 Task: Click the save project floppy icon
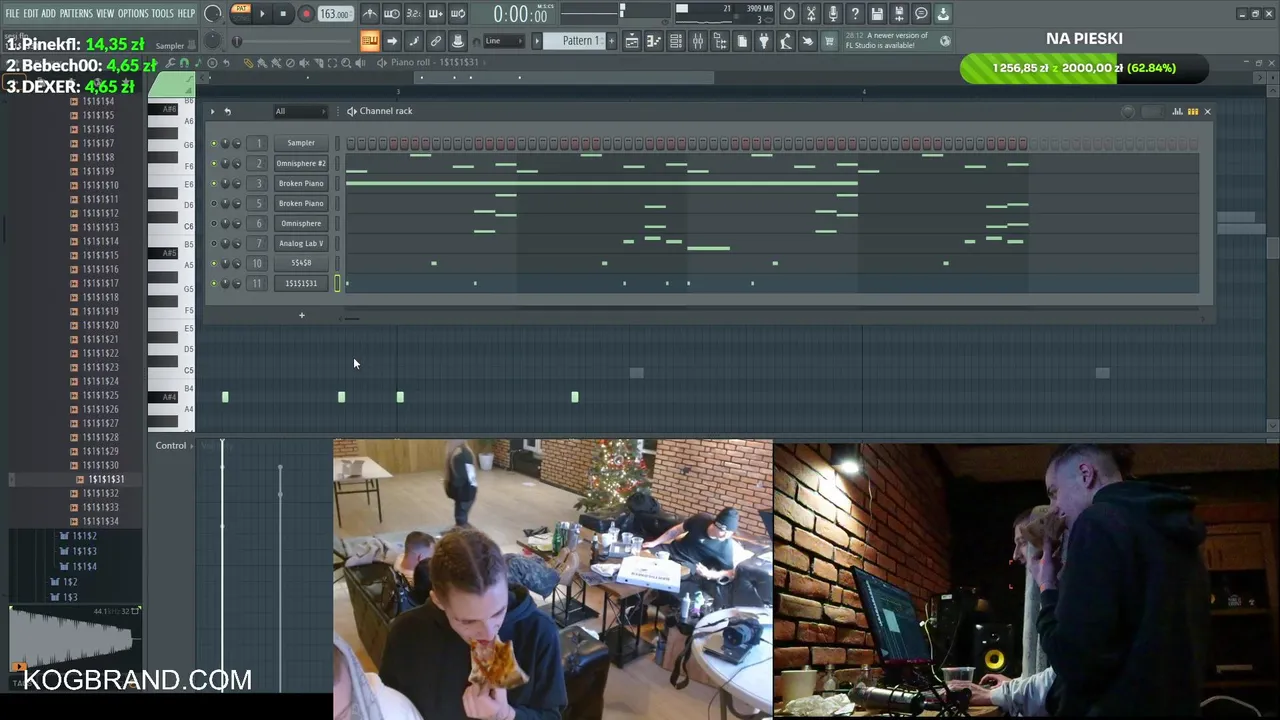tap(877, 14)
